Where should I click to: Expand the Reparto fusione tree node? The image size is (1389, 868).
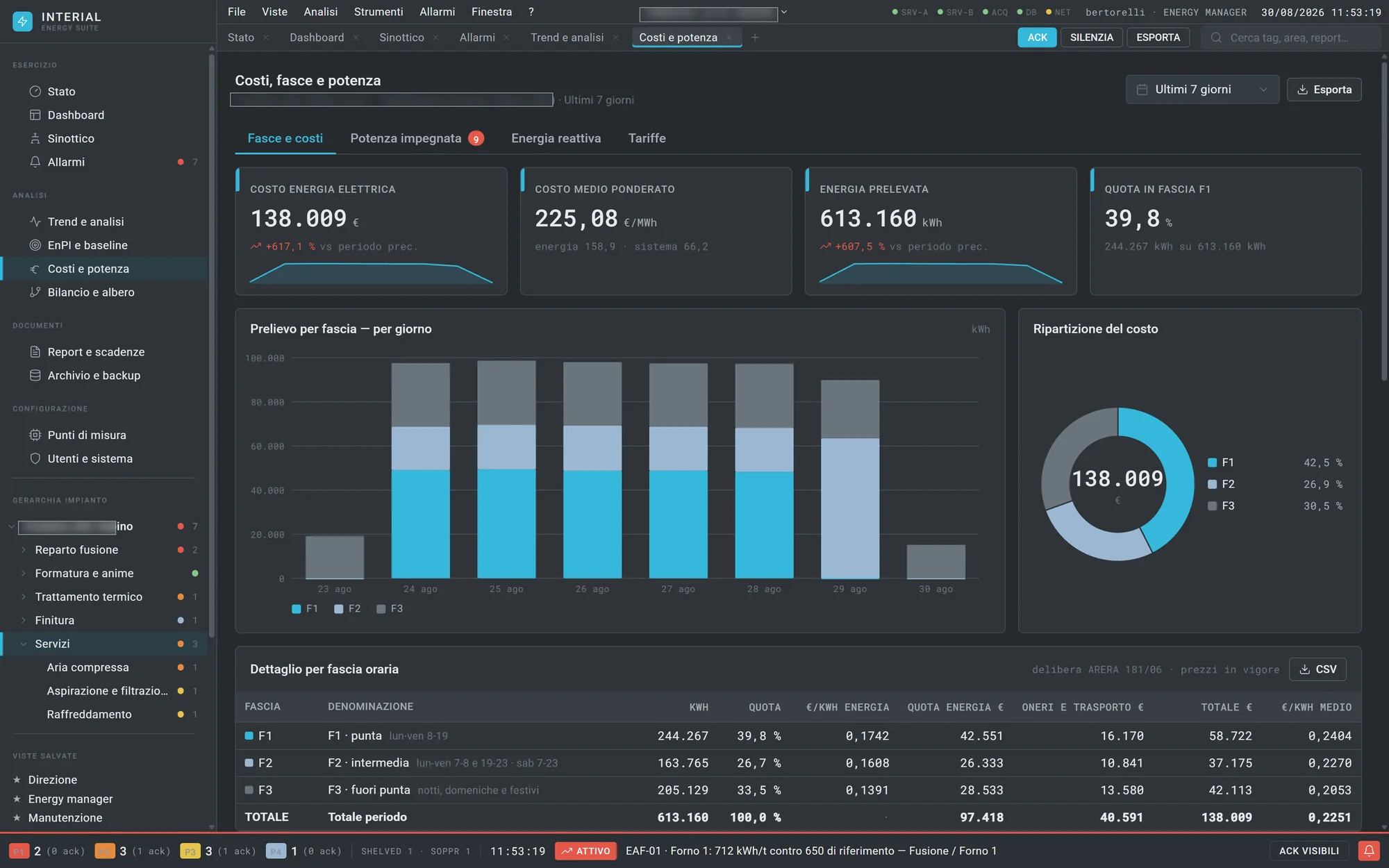[x=23, y=550]
